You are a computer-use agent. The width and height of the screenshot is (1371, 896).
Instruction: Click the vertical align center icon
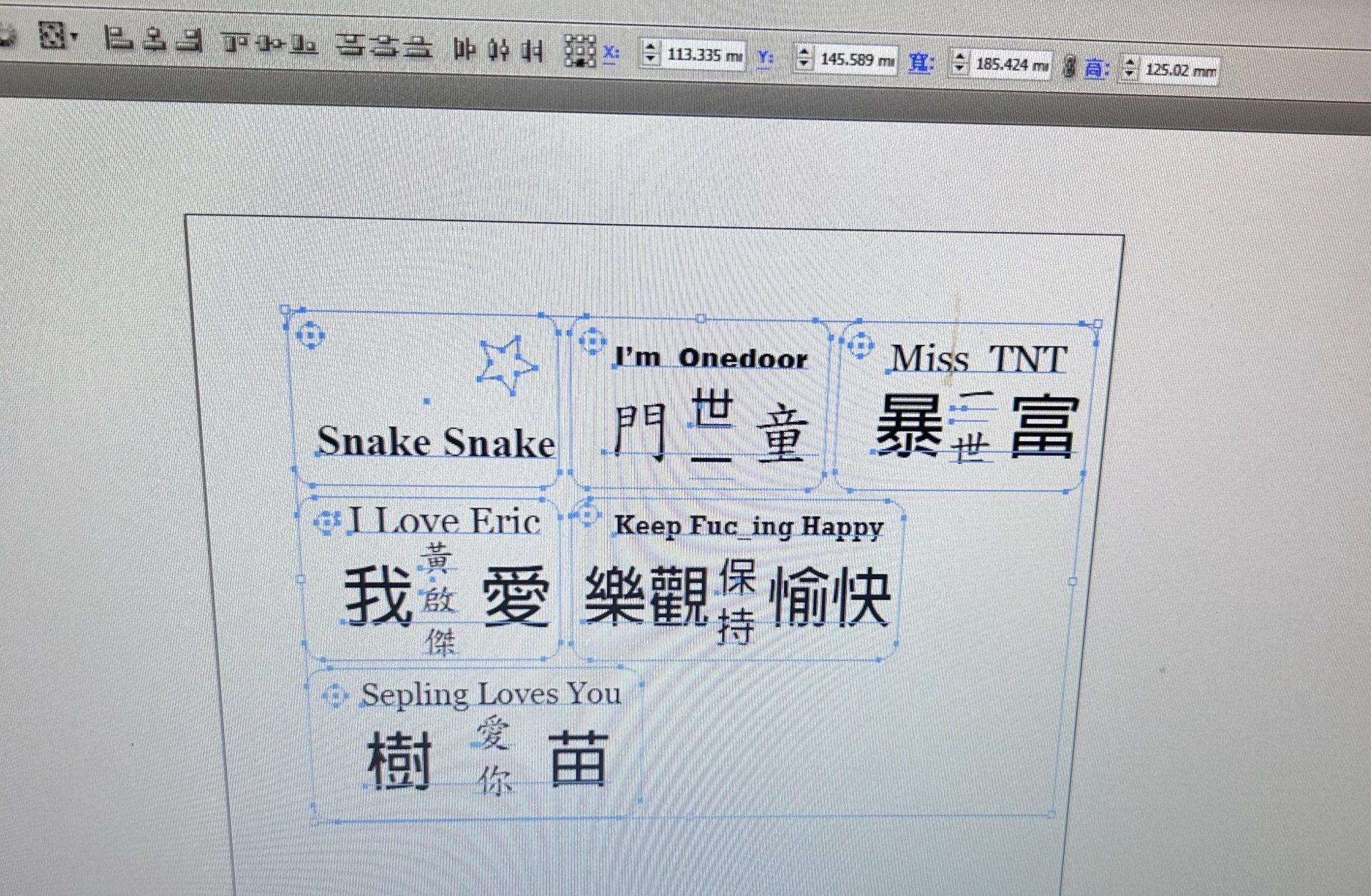click(x=270, y=44)
